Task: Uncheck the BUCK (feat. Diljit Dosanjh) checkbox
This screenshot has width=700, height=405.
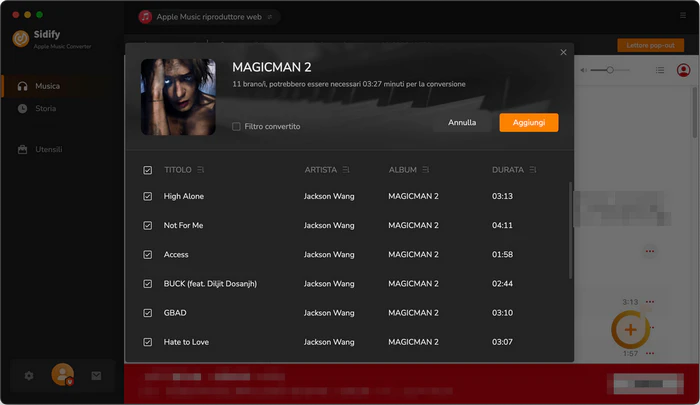Action: pos(148,284)
